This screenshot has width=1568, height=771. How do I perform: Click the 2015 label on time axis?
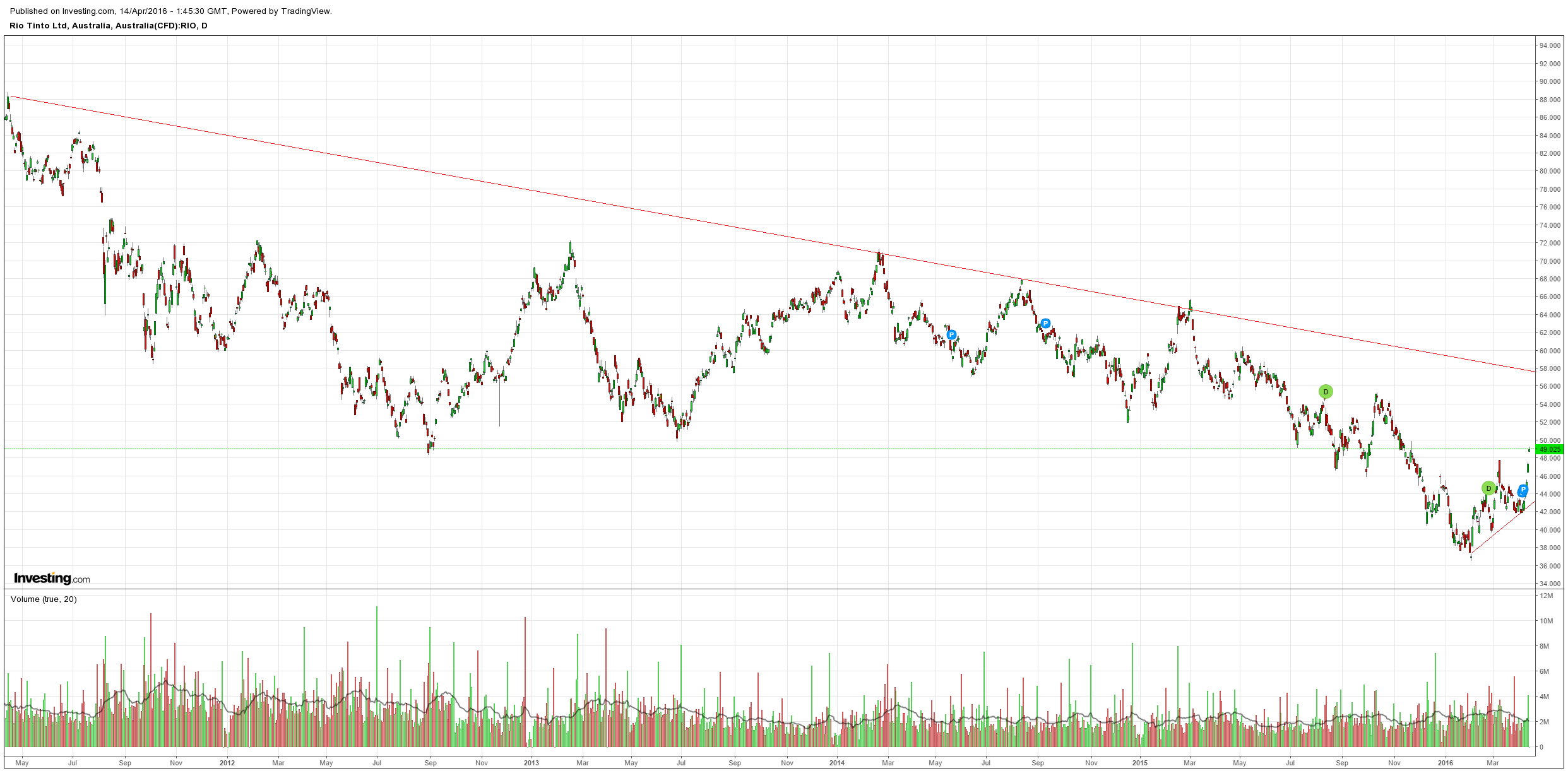[1140, 763]
